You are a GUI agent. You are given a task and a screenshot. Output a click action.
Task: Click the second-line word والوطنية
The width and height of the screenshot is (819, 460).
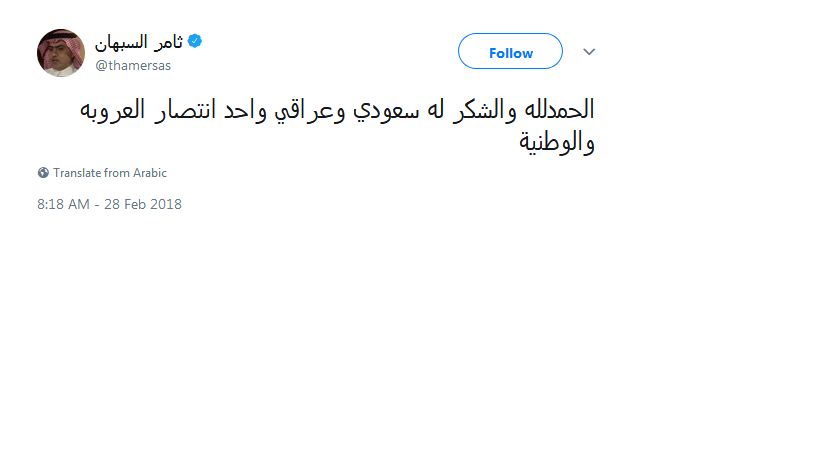click(x=557, y=142)
